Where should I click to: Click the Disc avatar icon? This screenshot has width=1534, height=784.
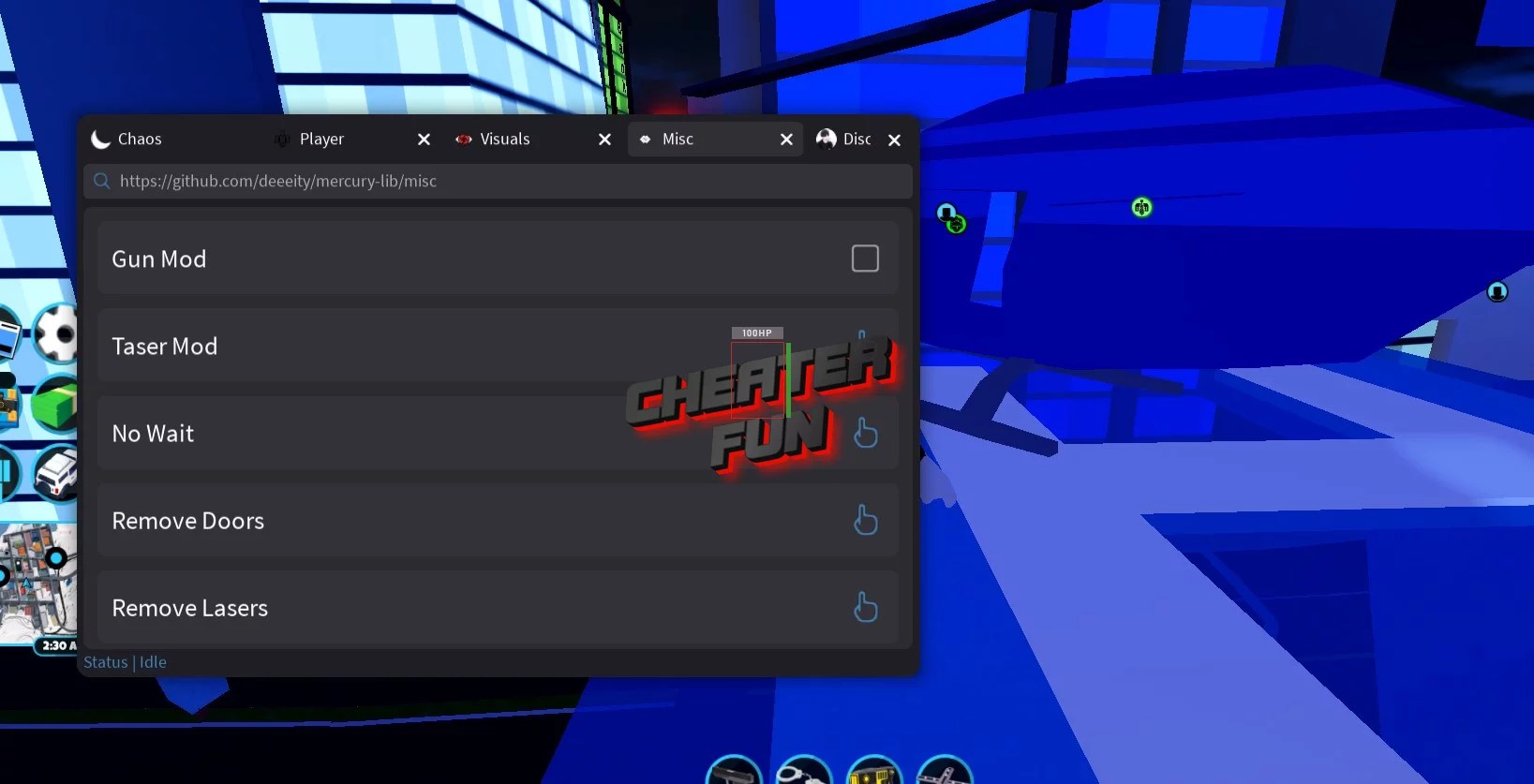coord(826,139)
